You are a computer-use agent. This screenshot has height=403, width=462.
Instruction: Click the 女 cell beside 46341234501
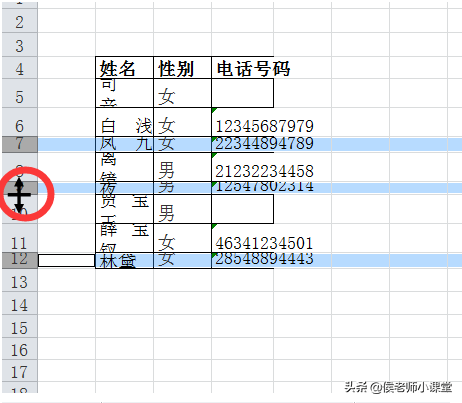[x=182, y=238]
